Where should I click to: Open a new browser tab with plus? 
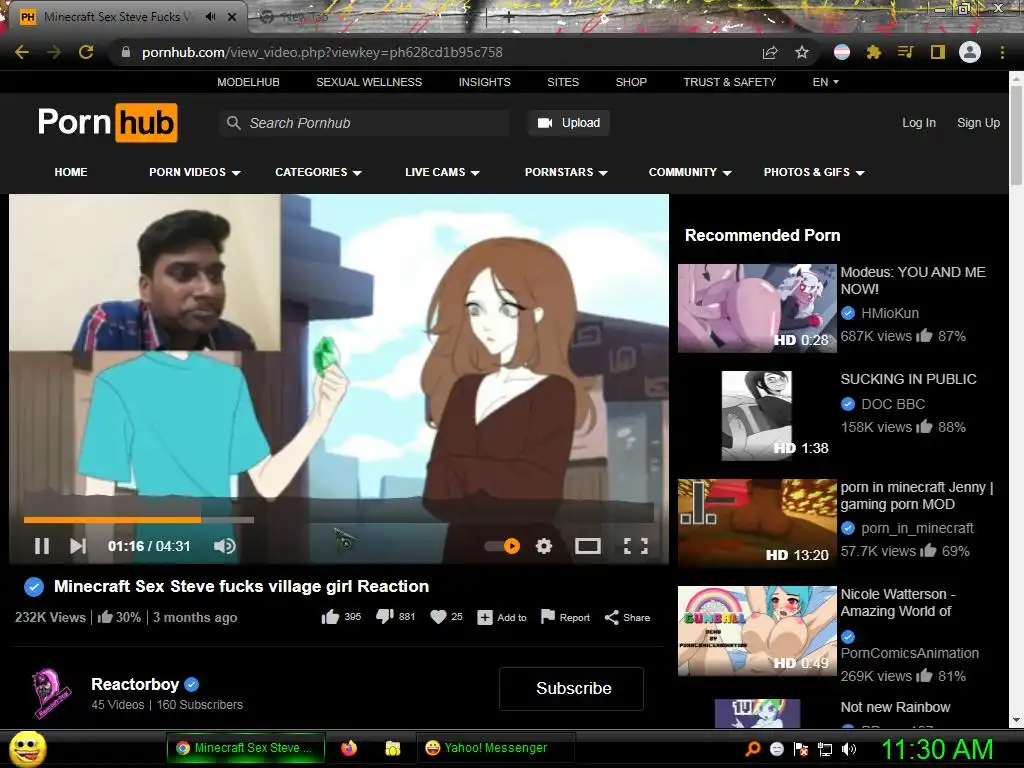pyautogui.click(x=509, y=17)
